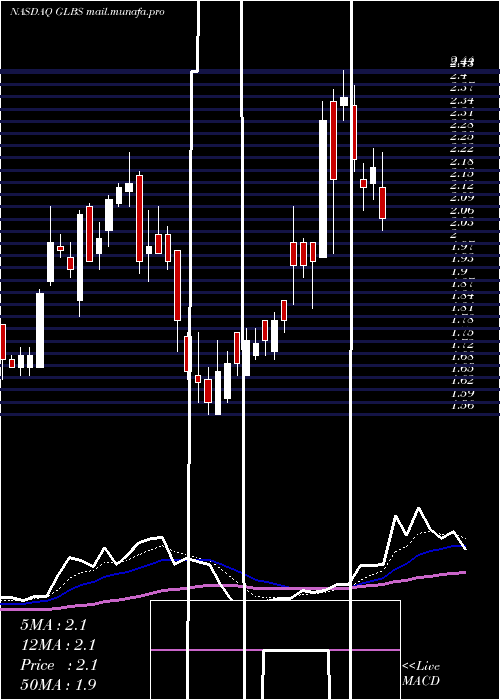Open the <<Live MACD link
Screen dimensions: 500x700
click(421, 673)
